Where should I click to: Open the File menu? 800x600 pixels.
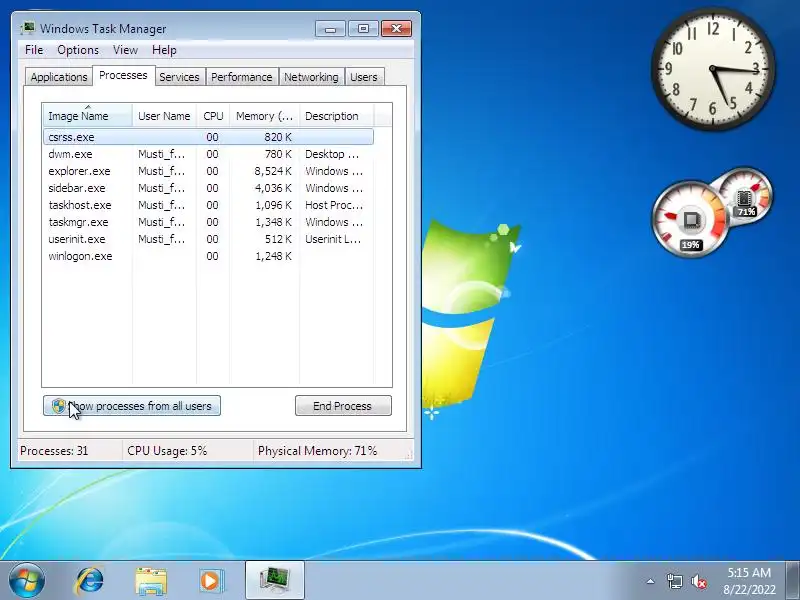[34, 49]
